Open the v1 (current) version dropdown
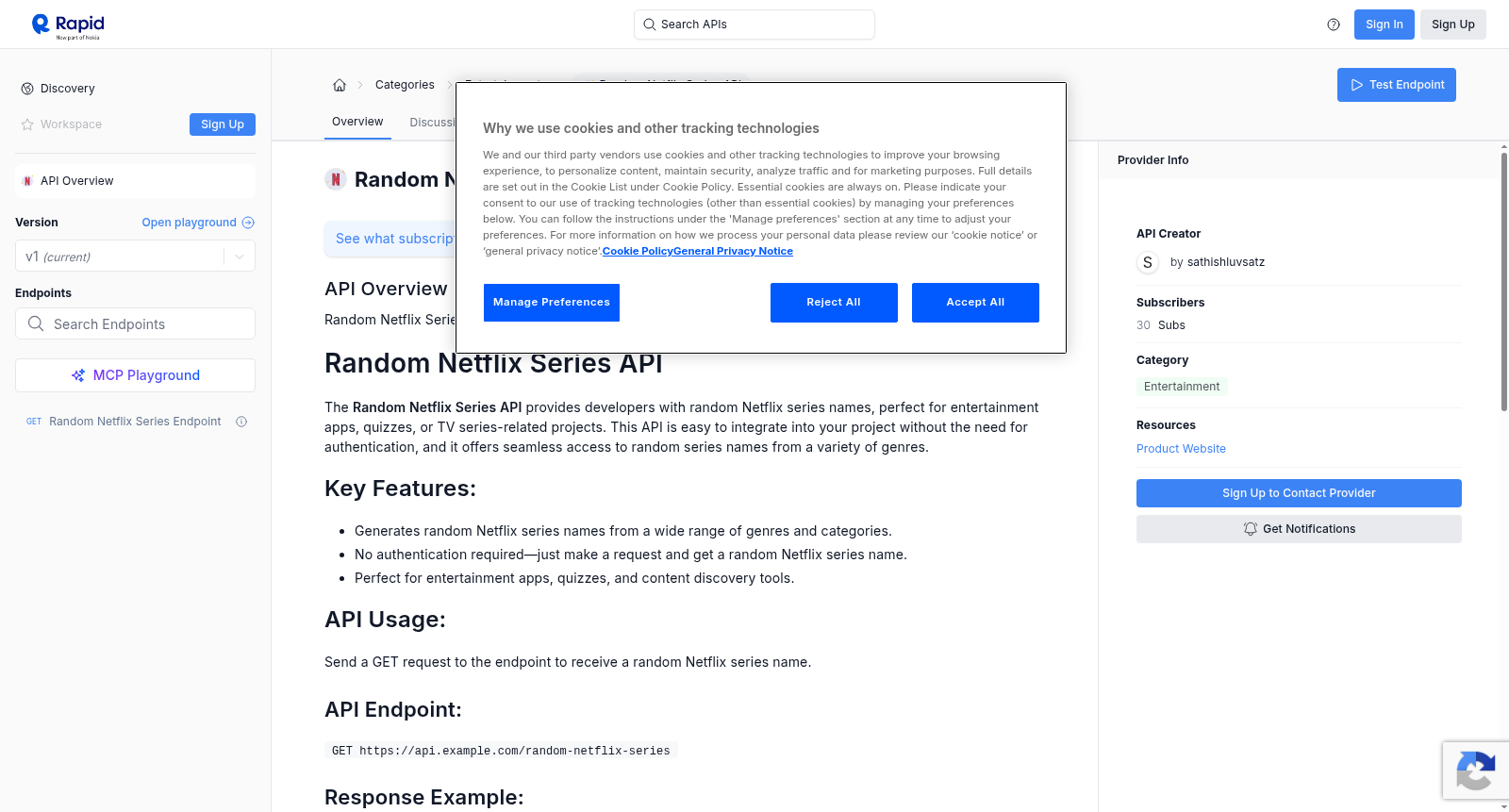1509x812 pixels. [x=135, y=256]
